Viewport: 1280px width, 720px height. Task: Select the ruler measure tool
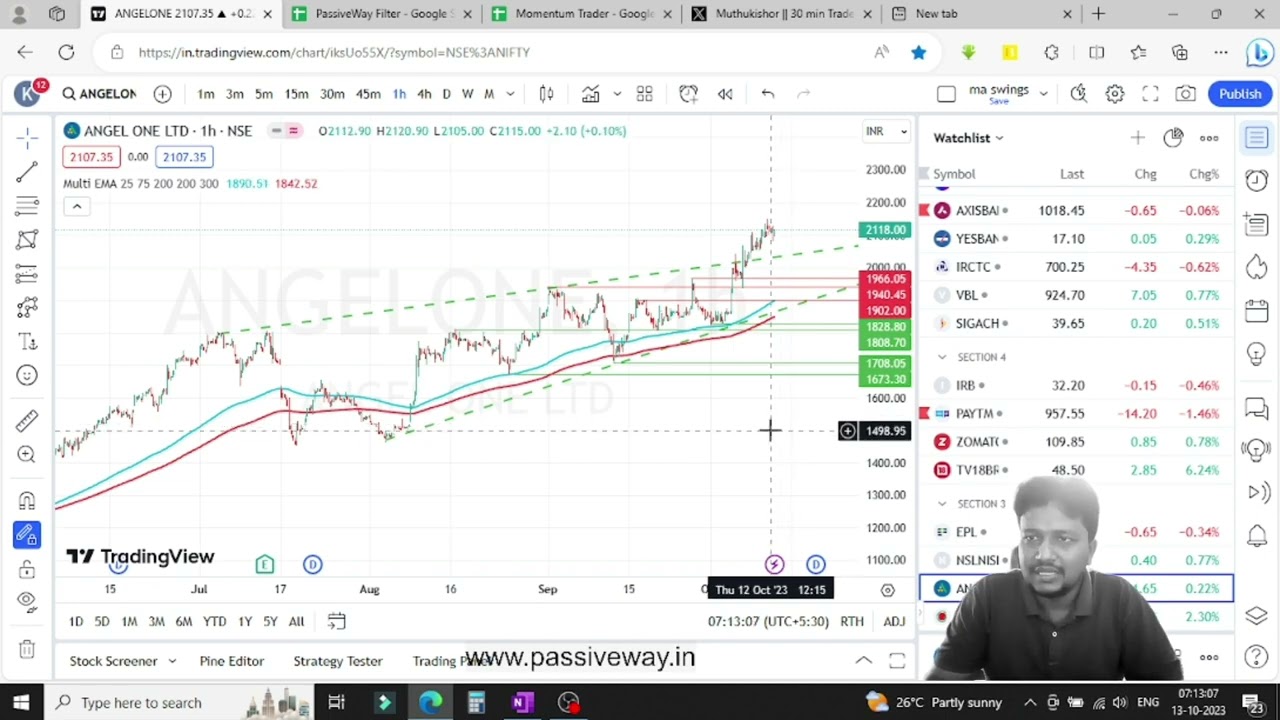[x=27, y=421]
